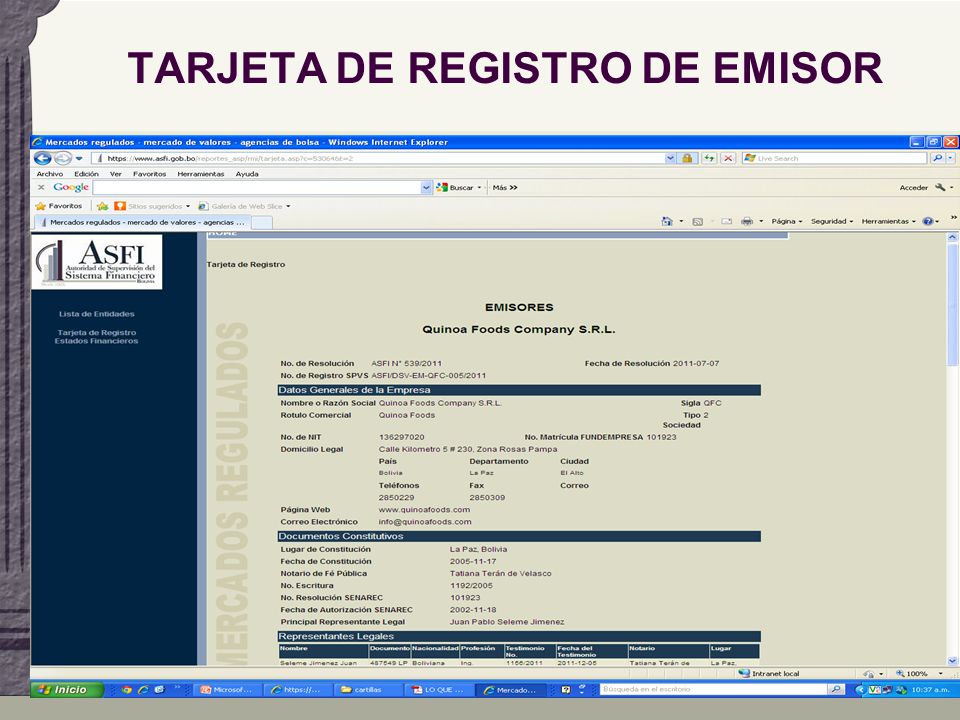Click the www.quinoafoods.com web page text
The width and height of the screenshot is (960, 720).
424,509
